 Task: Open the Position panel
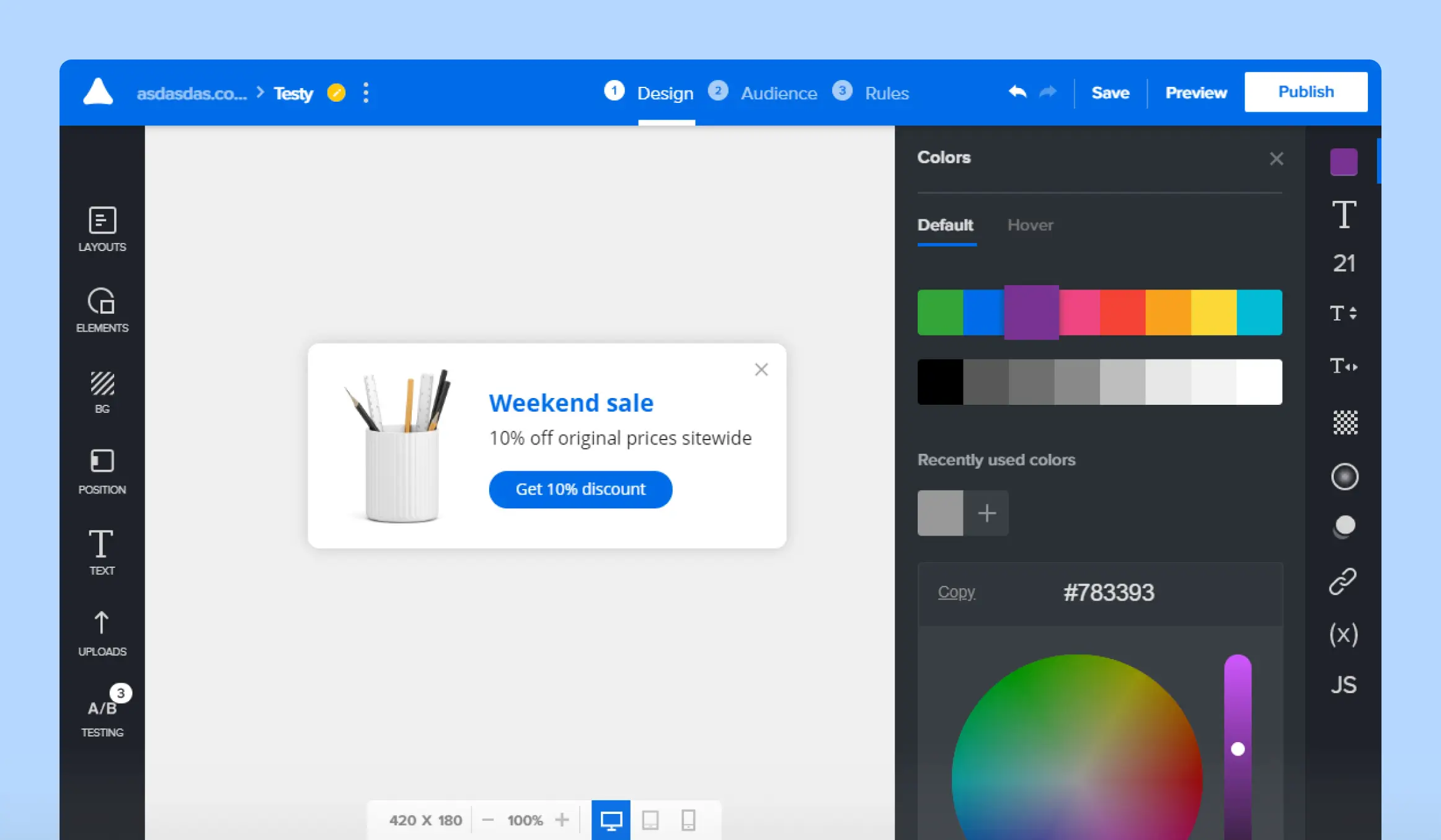coord(102,472)
